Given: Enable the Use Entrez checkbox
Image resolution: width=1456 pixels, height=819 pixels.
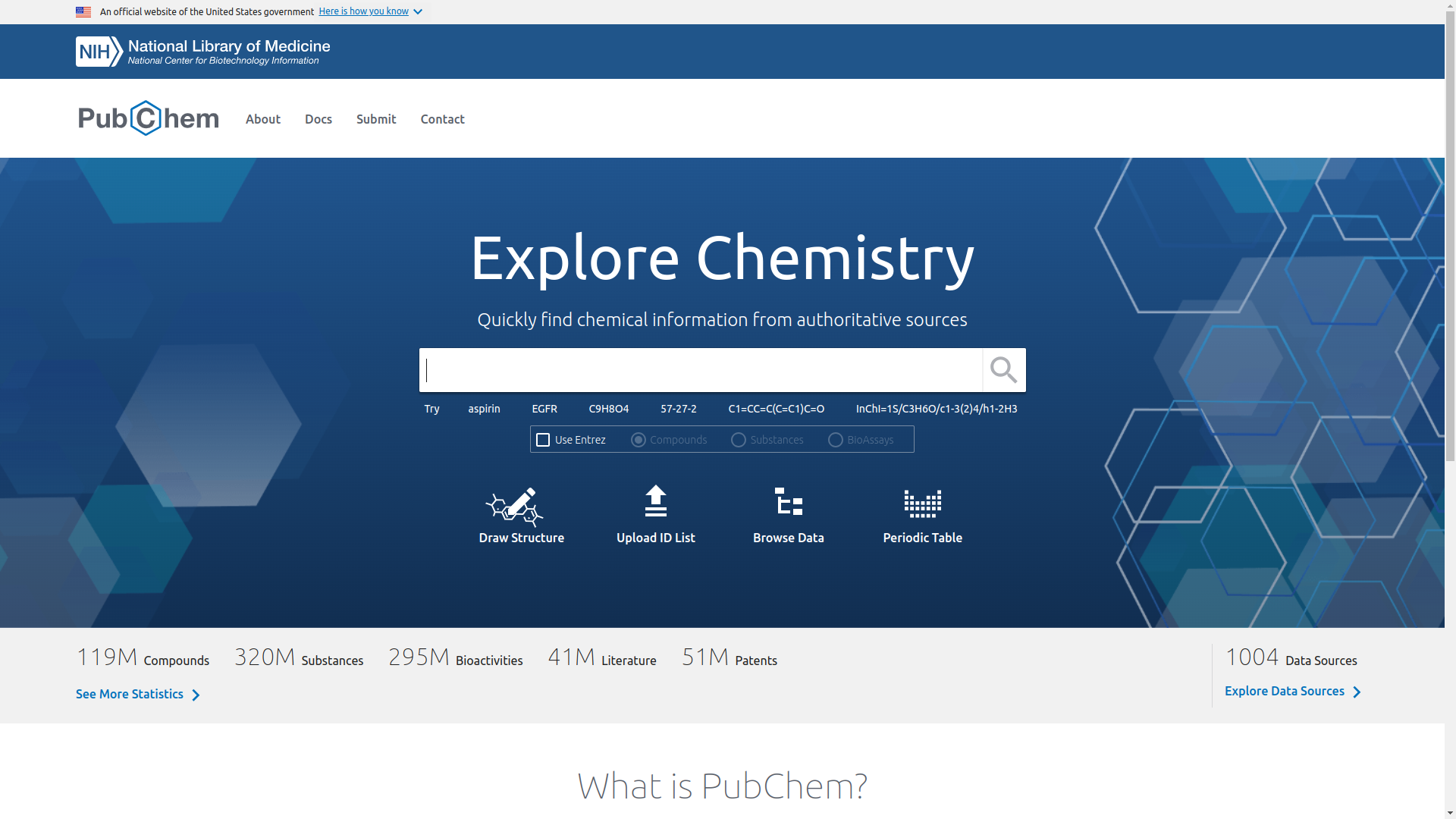Looking at the screenshot, I should [x=543, y=440].
